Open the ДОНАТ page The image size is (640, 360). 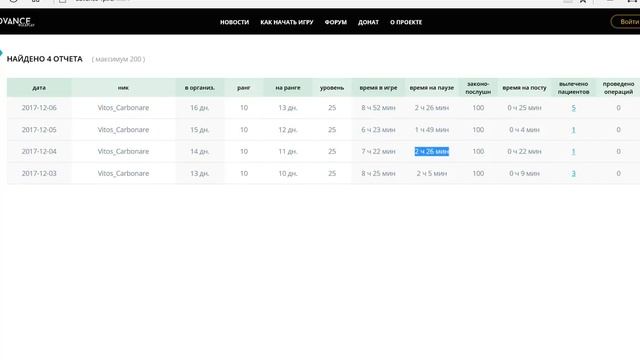(368, 22)
